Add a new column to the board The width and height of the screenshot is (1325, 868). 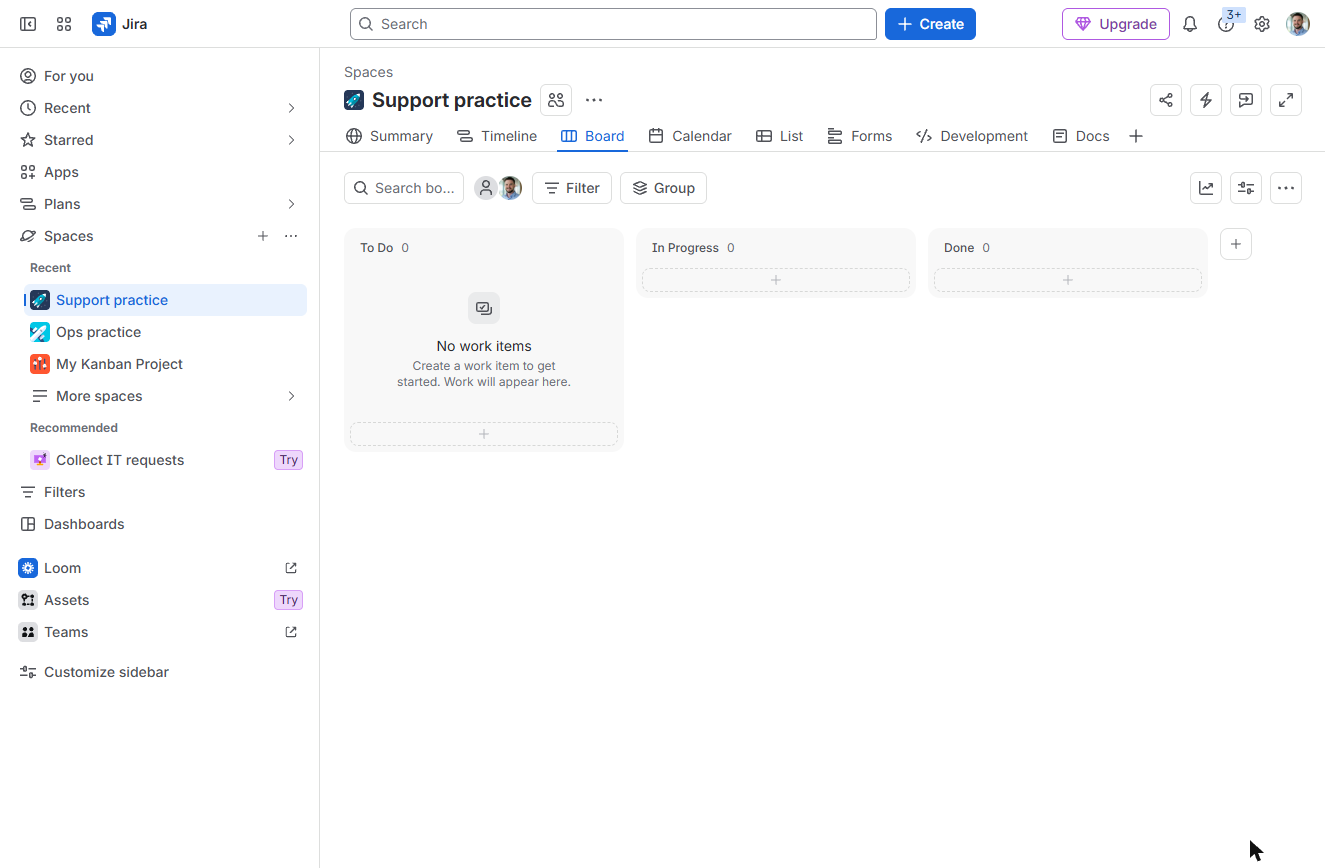(1236, 244)
